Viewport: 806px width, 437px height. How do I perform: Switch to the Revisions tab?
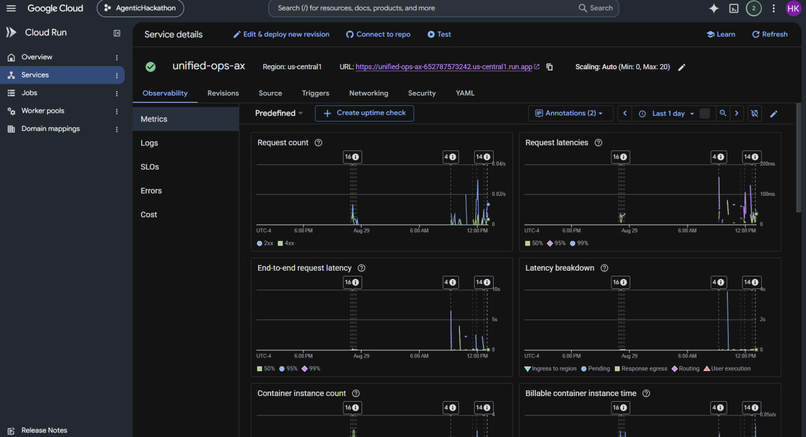(x=223, y=93)
